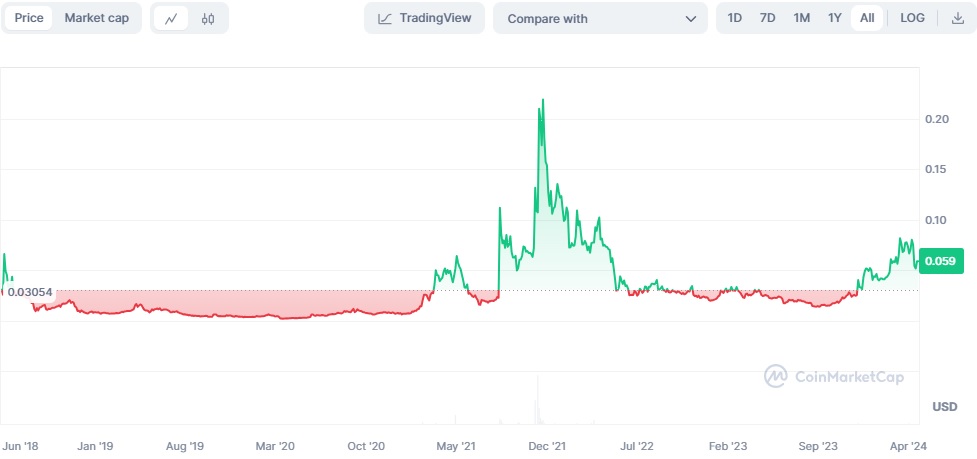977x459 pixels.
Task: Click the May '21 x-axis label
Action: [x=456, y=447]
